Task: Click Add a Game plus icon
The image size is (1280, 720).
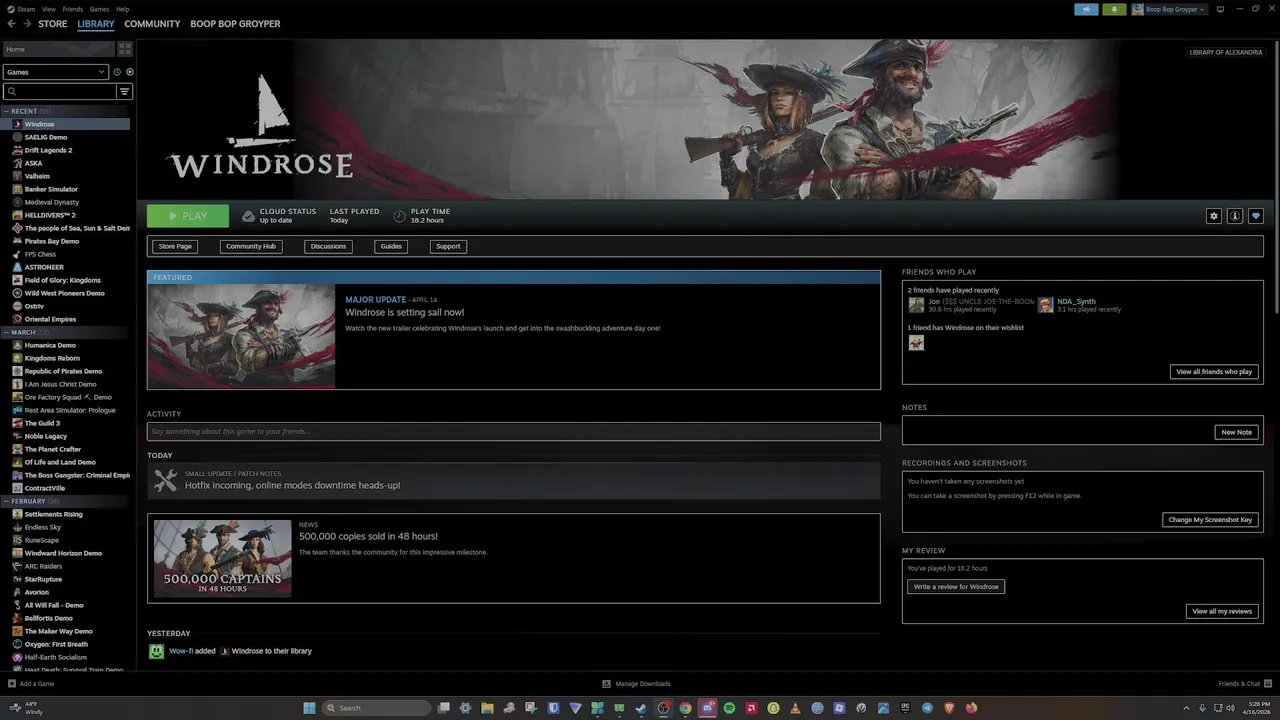Action: point(12,684)
